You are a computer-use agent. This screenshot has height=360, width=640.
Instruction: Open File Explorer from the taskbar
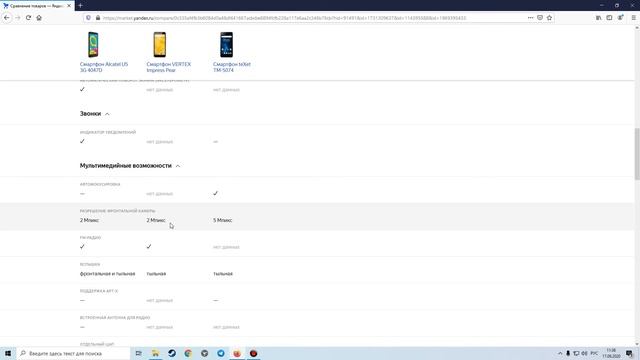tap(156, 353)
